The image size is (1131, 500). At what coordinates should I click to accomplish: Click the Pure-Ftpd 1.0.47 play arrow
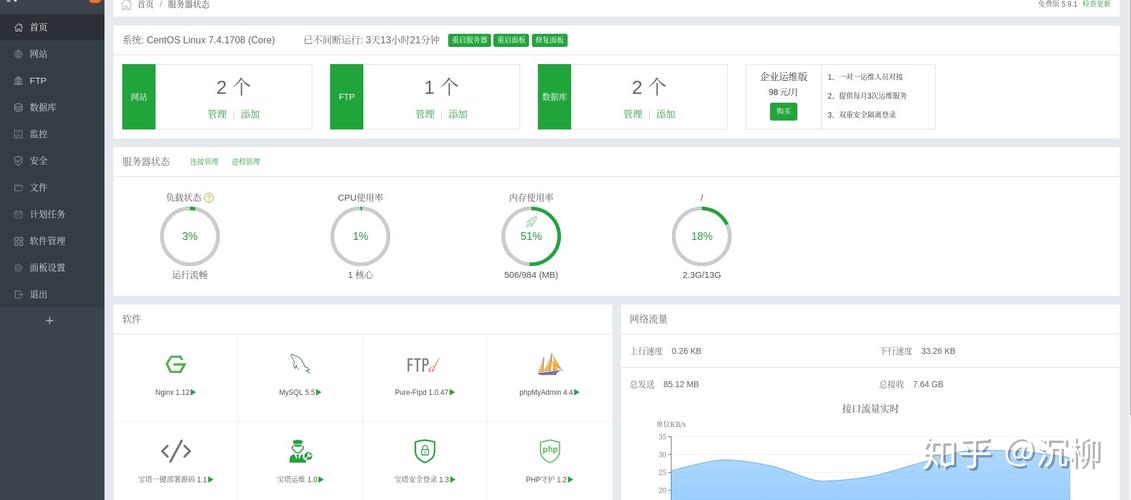[x=452, y=392]
